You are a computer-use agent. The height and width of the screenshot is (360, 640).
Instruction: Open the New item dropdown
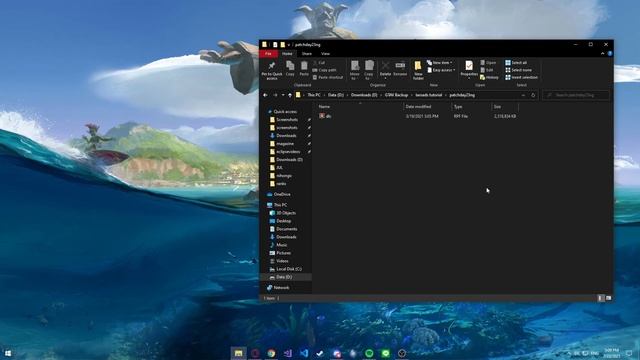(x=440, y=62)
